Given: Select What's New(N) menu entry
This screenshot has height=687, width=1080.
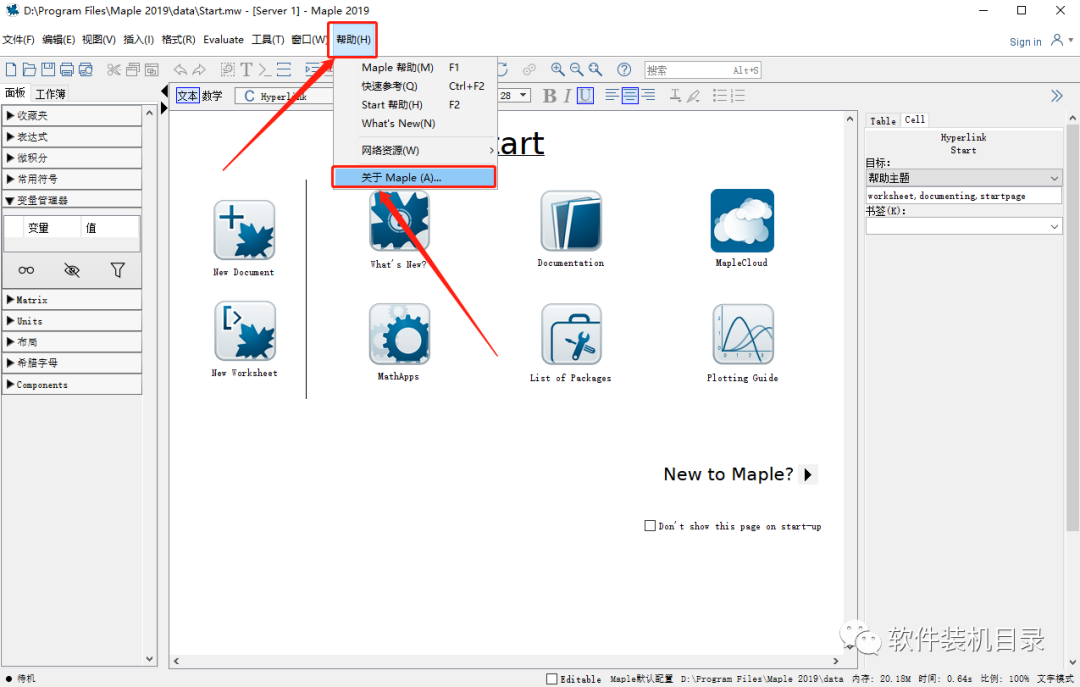Looking at the screenshot, I should point(414,123).
